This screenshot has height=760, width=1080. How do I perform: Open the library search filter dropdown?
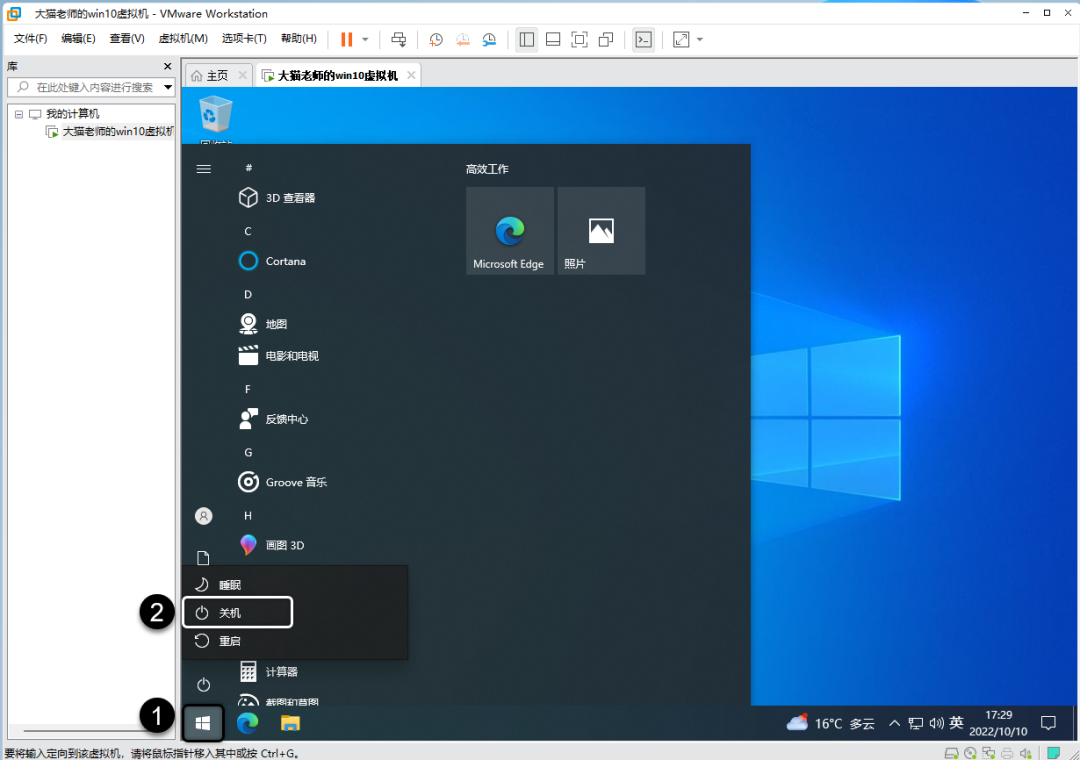168,87
